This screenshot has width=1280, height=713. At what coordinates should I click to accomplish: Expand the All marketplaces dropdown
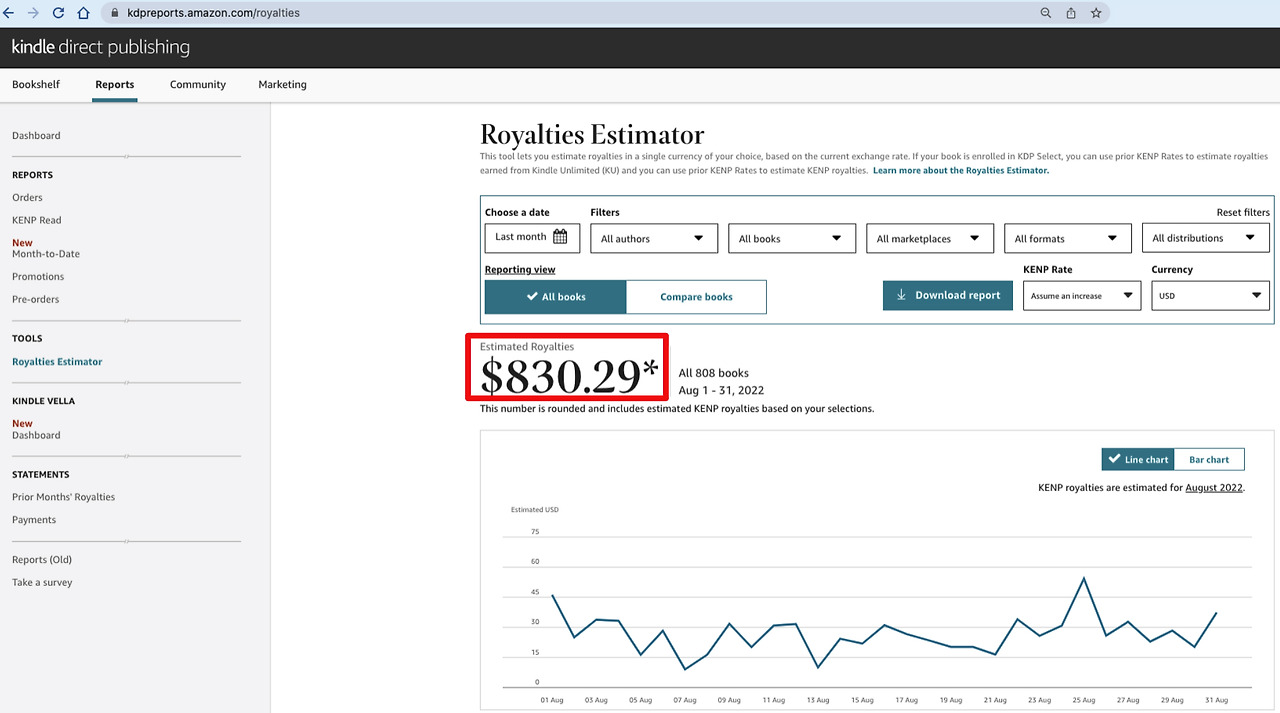click(x=930, y=238)
